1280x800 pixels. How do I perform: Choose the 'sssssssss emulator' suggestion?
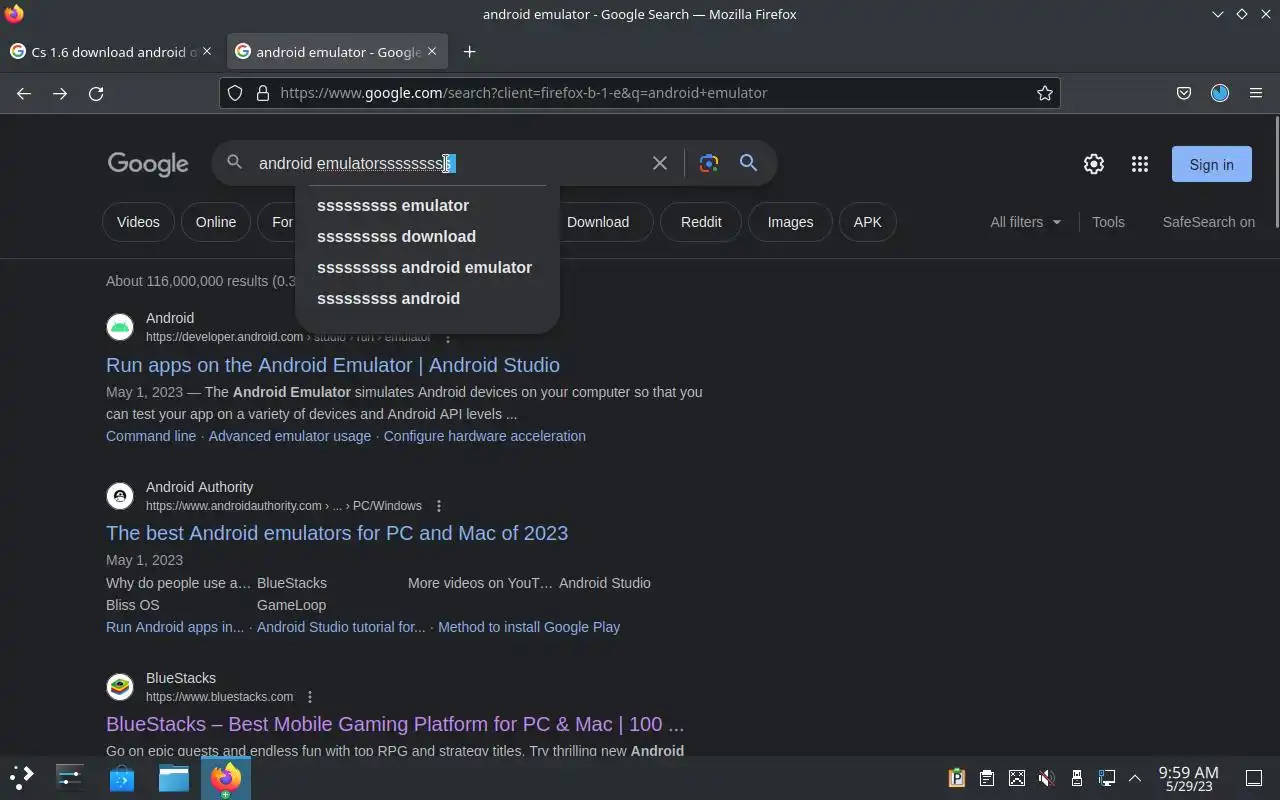[428, 205]
